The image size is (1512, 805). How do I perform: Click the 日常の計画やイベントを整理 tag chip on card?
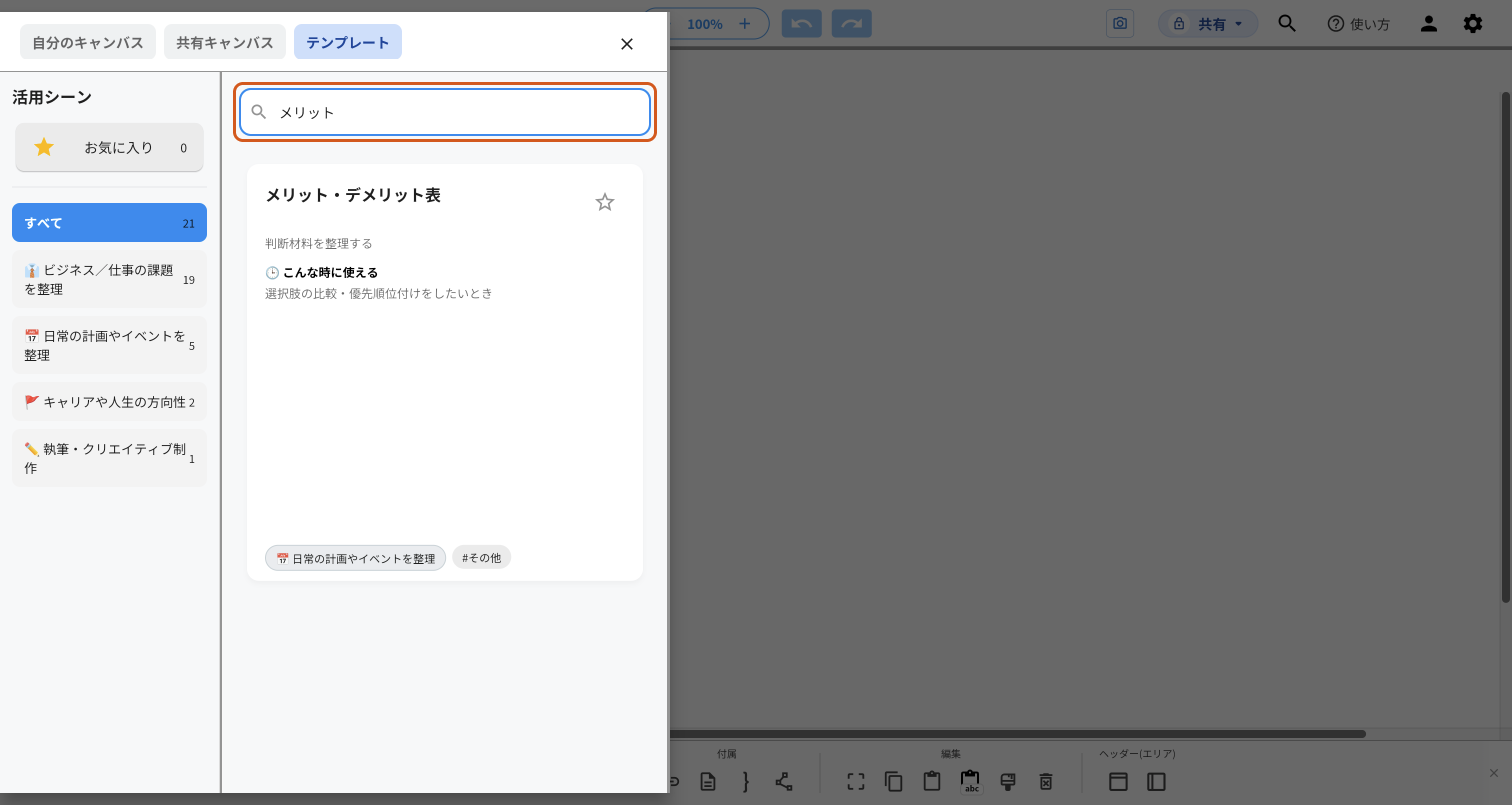click(x=355, y=558)
